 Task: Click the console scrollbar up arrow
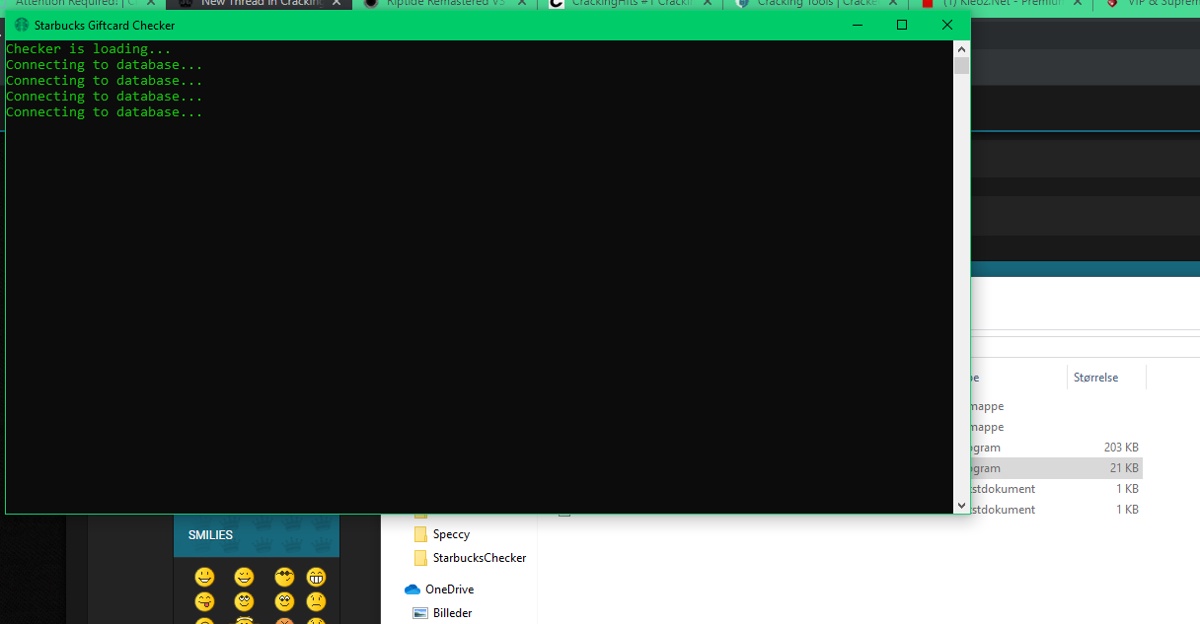962,48
